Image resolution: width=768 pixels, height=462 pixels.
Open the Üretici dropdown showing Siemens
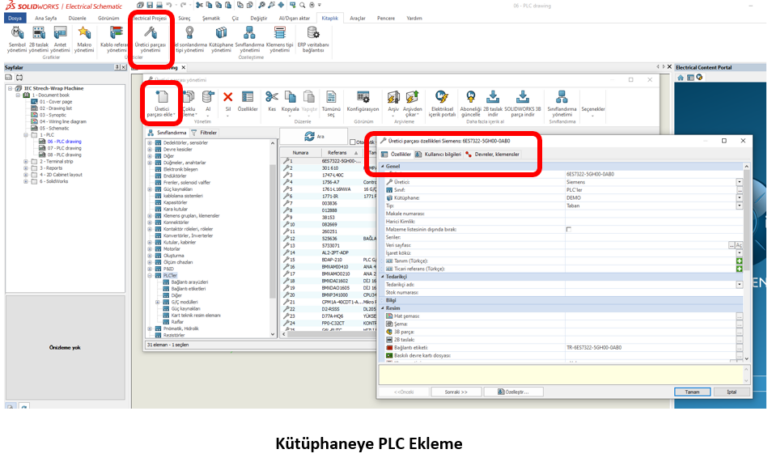(x=739, y=182)
